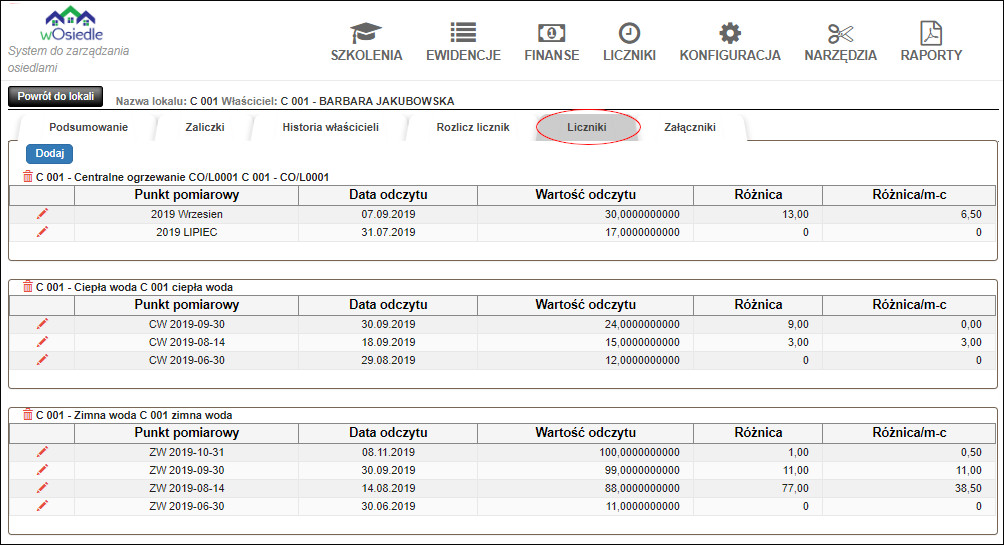This screenshot has height=545, width=1004.
Task: Edit the ZW 2019-10-31 reading row
Action: coord(42,452)
